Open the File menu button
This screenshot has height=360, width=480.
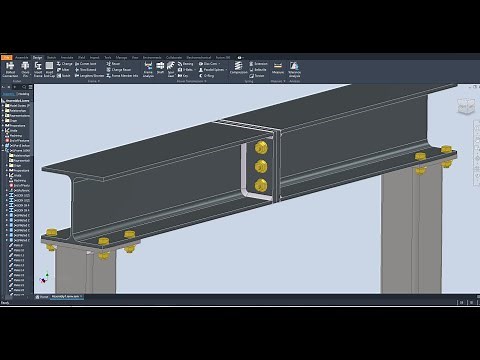(6, 58)
